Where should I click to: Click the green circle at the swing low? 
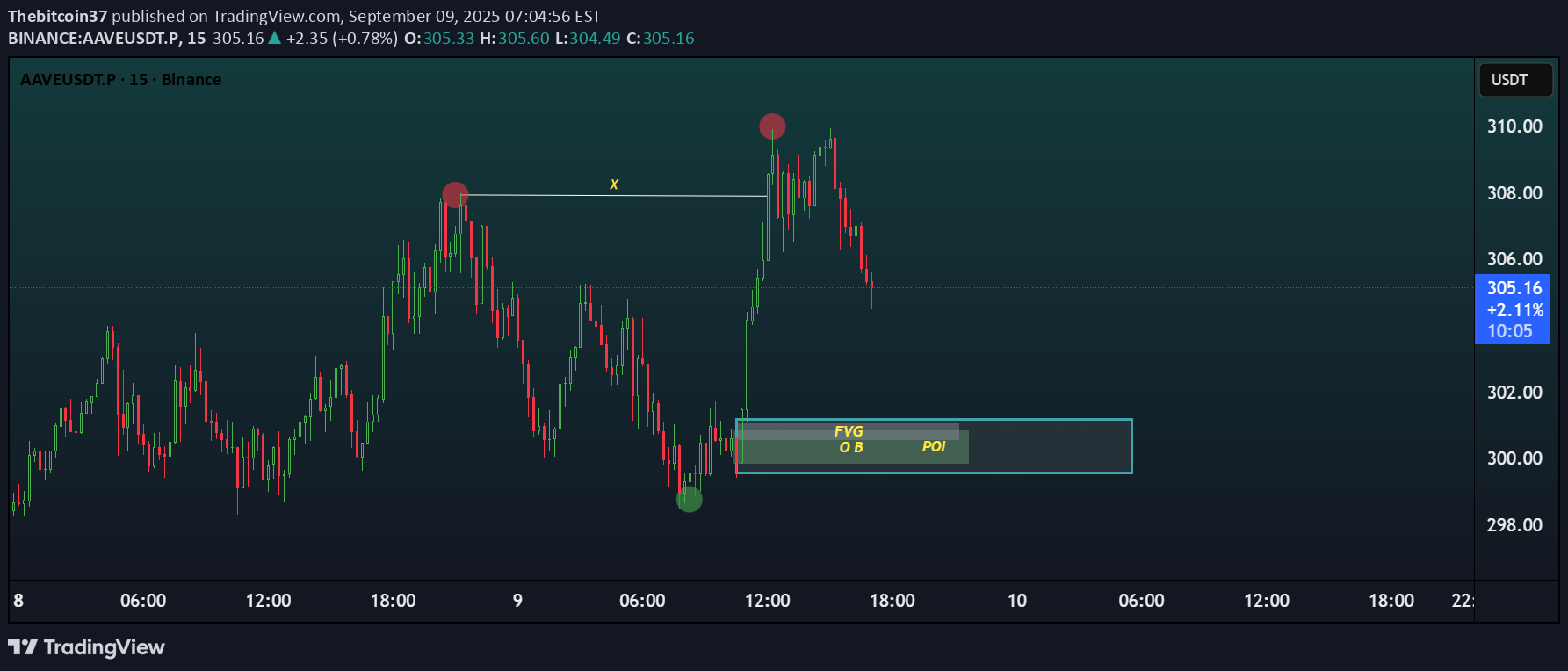tap(690, 500)
